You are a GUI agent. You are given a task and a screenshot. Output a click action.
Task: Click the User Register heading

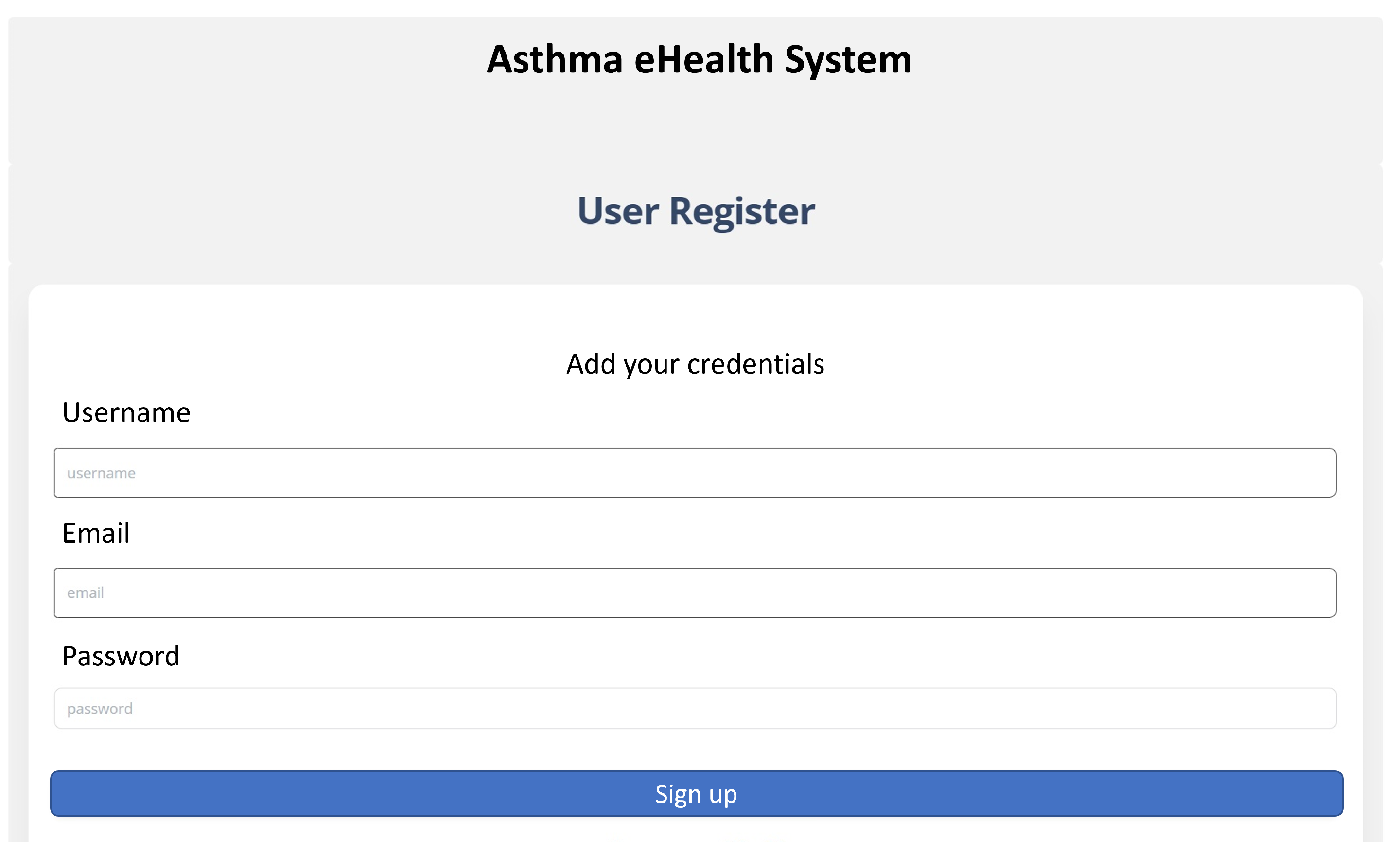point(696,211)
